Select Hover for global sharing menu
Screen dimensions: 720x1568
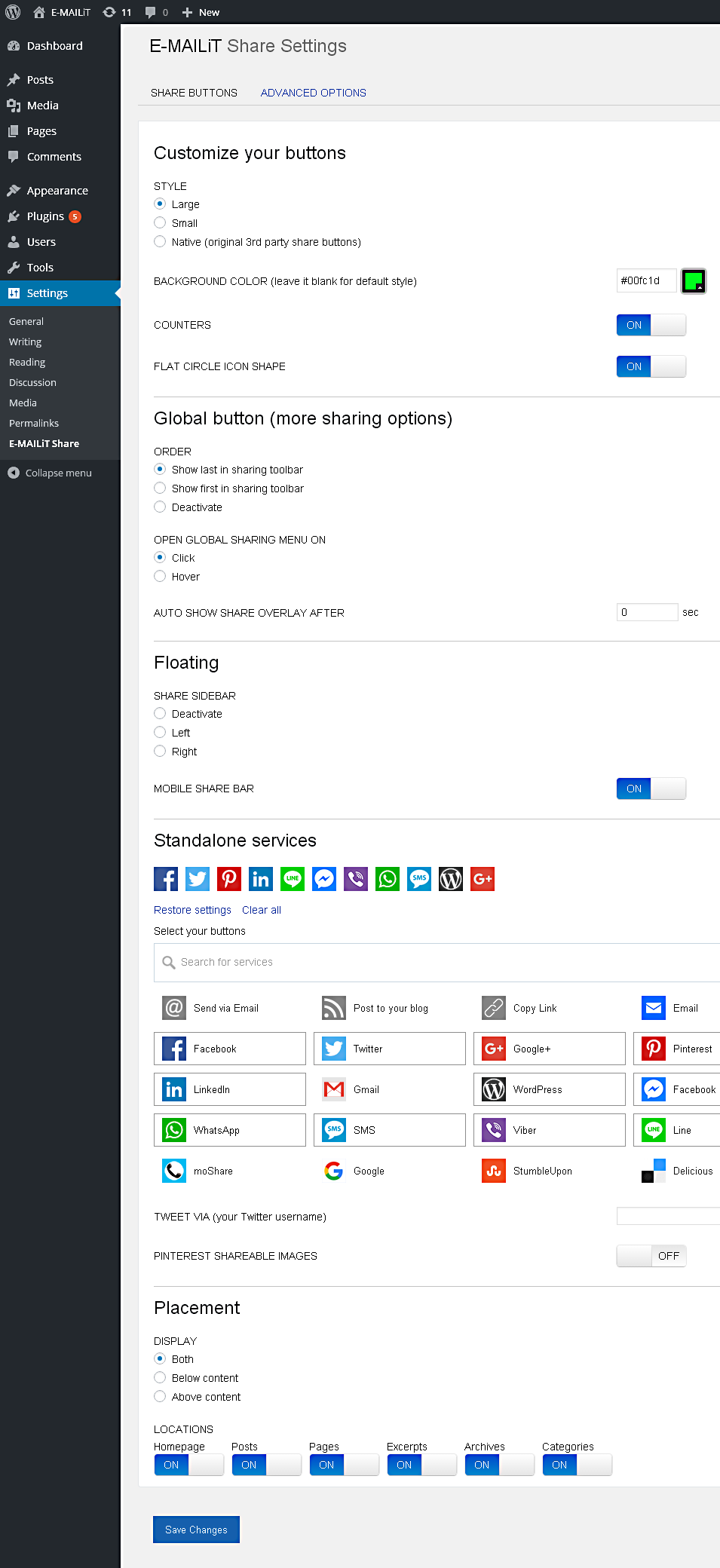[x=160, y=576]
